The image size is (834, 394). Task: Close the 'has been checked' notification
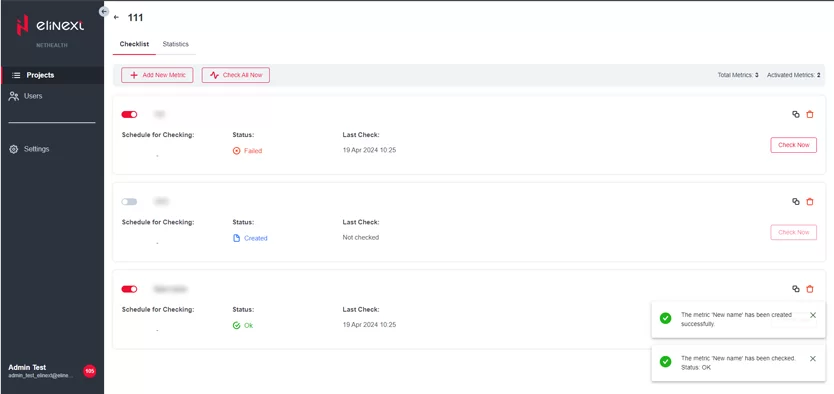tap(813, 359)
